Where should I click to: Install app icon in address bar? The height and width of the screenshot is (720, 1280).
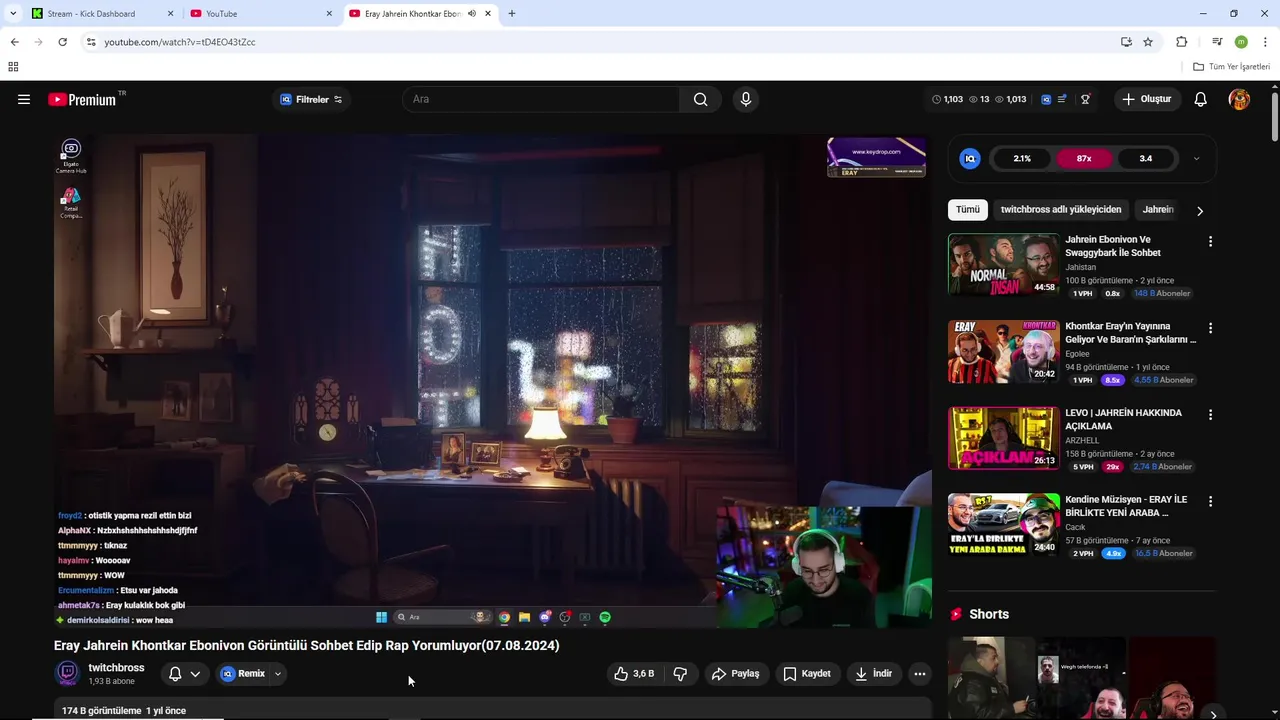click(1126, 42)
